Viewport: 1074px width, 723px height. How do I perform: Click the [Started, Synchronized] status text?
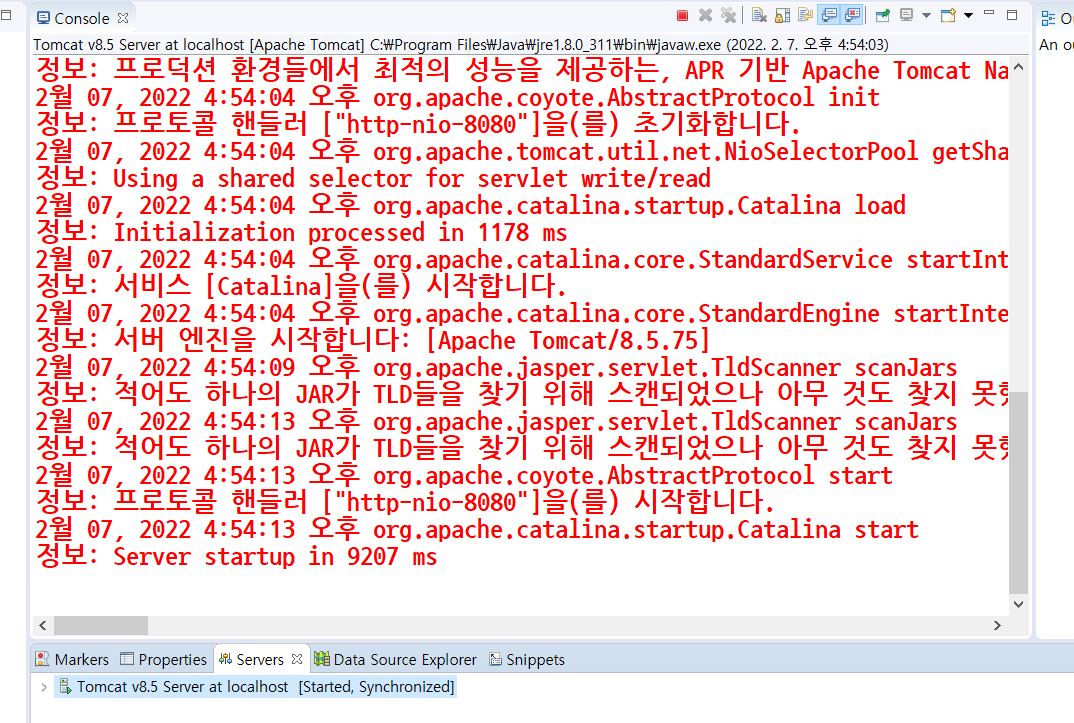[376, 687]
